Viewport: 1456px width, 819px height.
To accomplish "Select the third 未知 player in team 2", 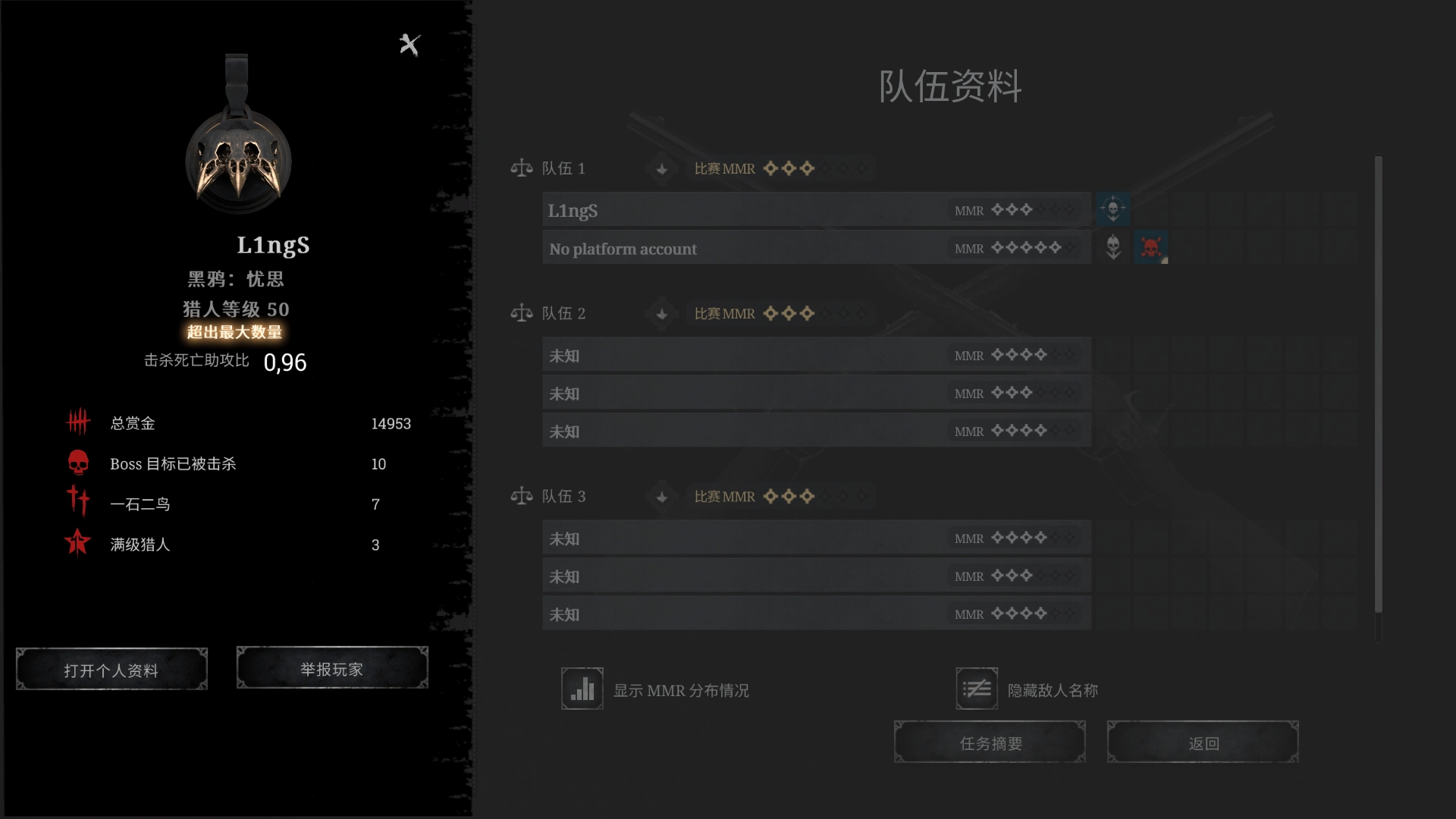I will (817, 431).
